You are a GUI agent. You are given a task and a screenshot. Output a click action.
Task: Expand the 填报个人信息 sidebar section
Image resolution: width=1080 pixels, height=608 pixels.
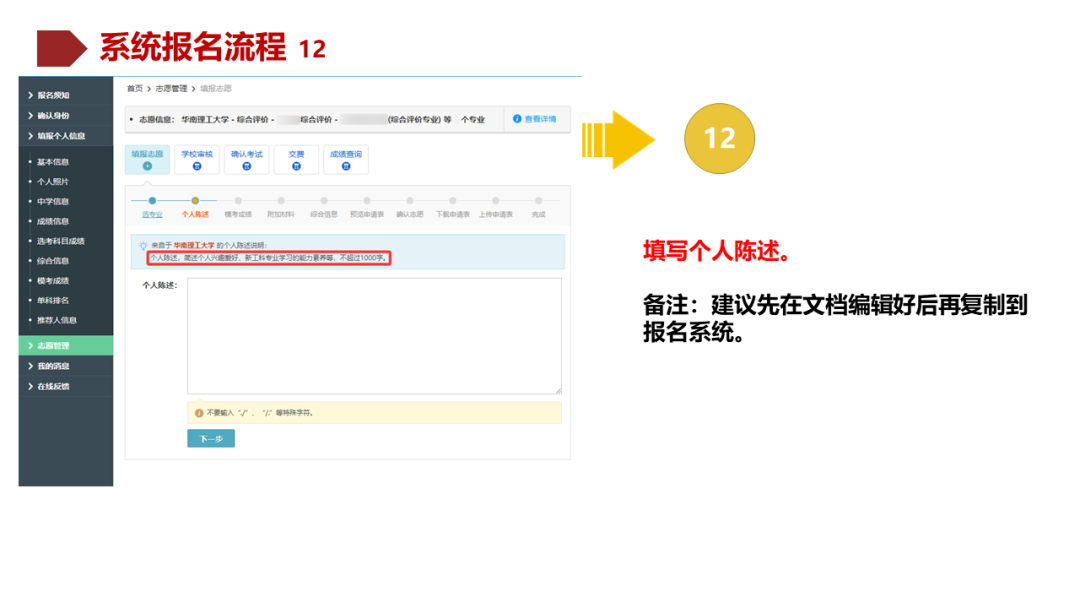(60, 136)
